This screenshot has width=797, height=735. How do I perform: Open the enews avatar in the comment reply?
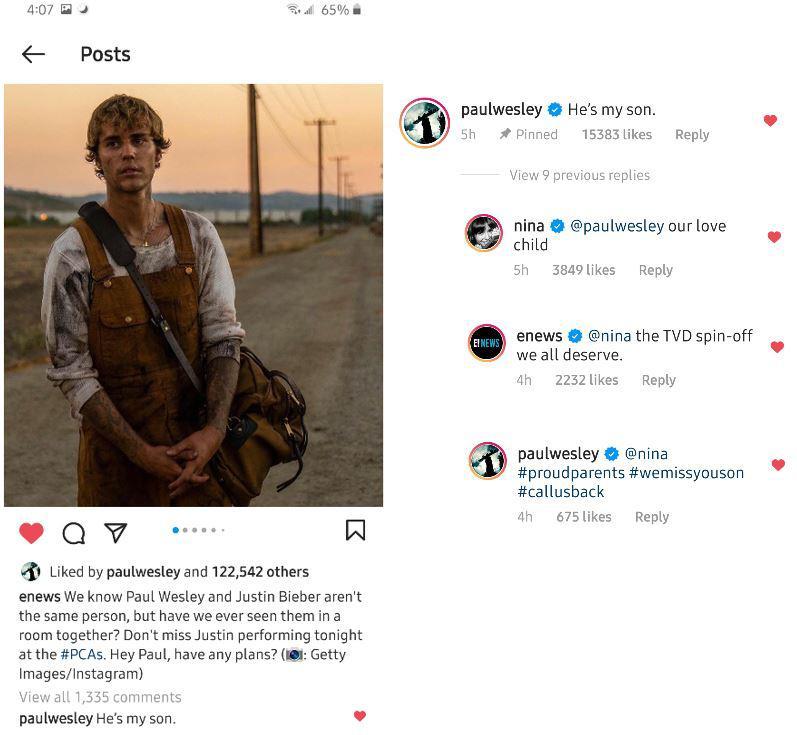(x=487, y=343)
